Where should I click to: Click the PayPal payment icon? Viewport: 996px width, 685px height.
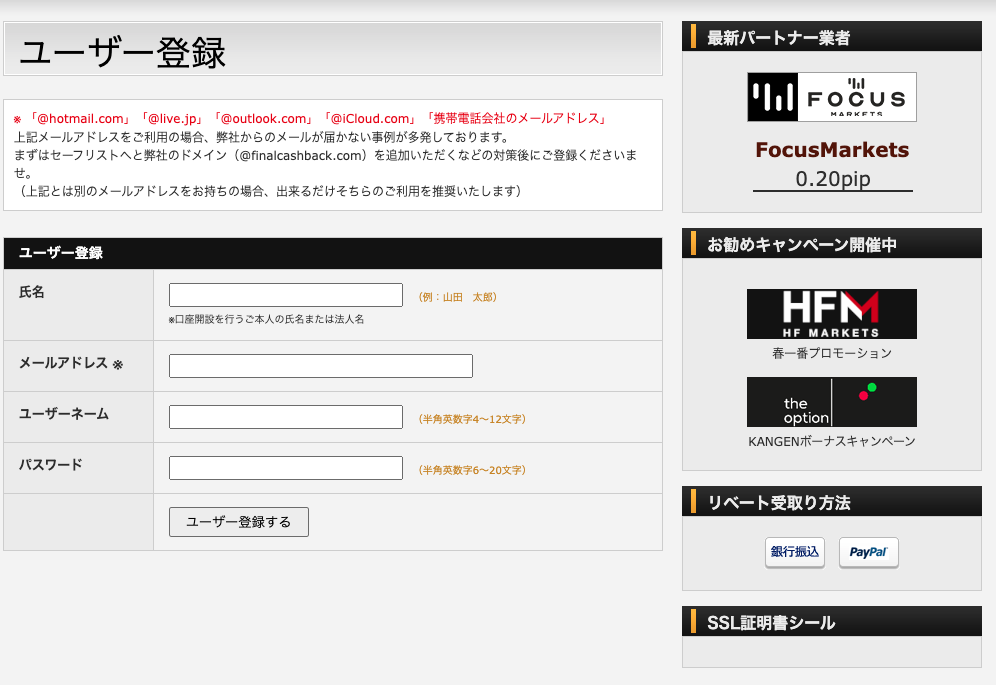tap(868, 552)
